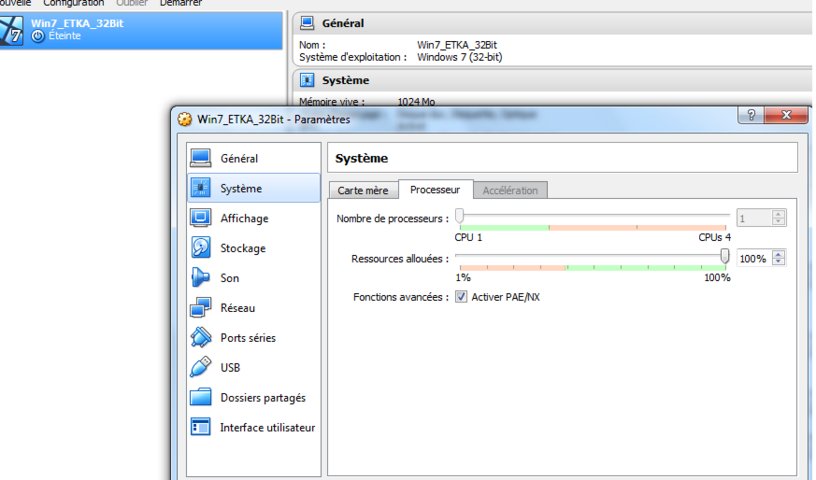Click the Dossiers partagés label

click(x=263, y=398)
